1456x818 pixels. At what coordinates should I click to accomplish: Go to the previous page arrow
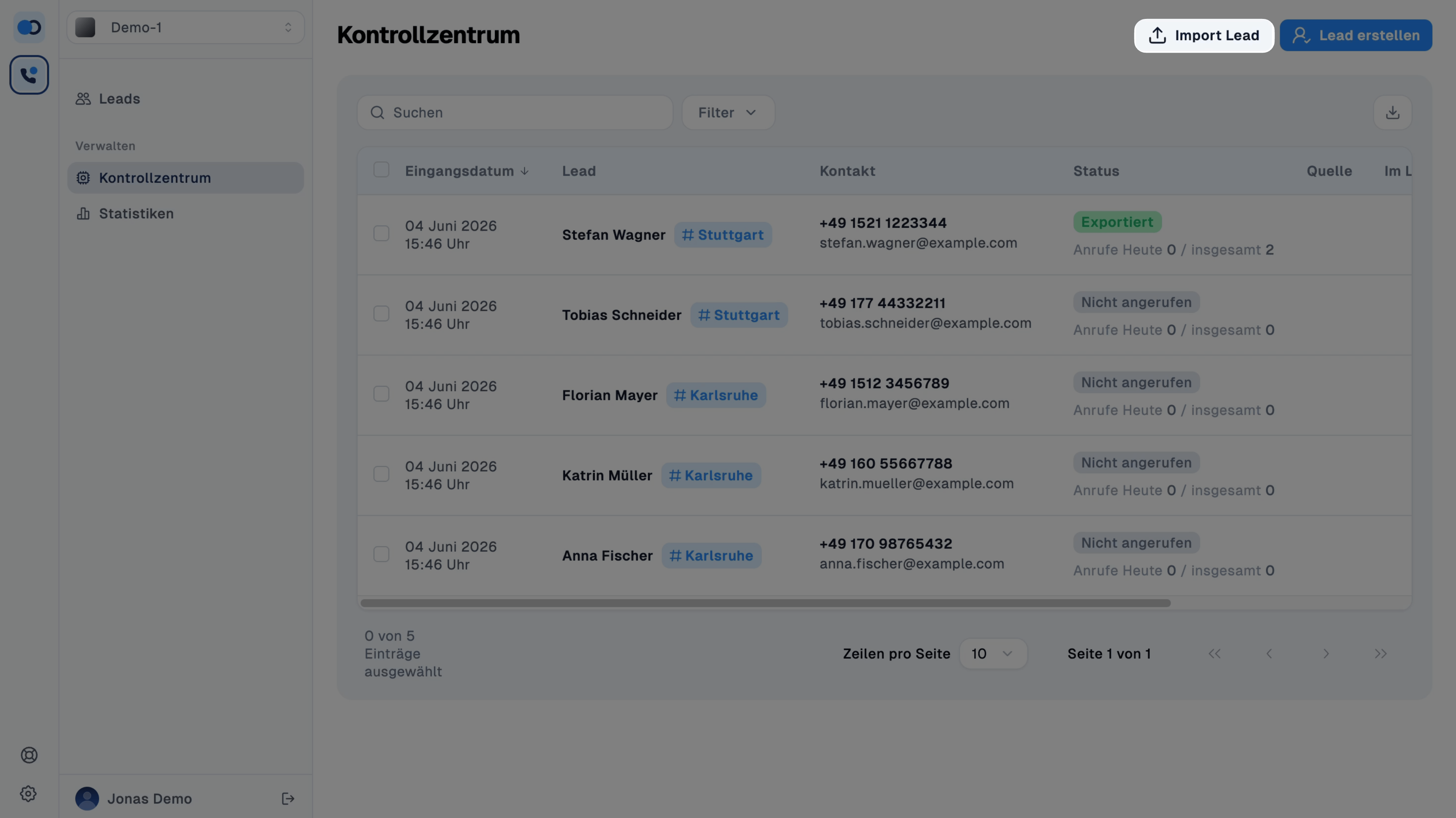1270,654
